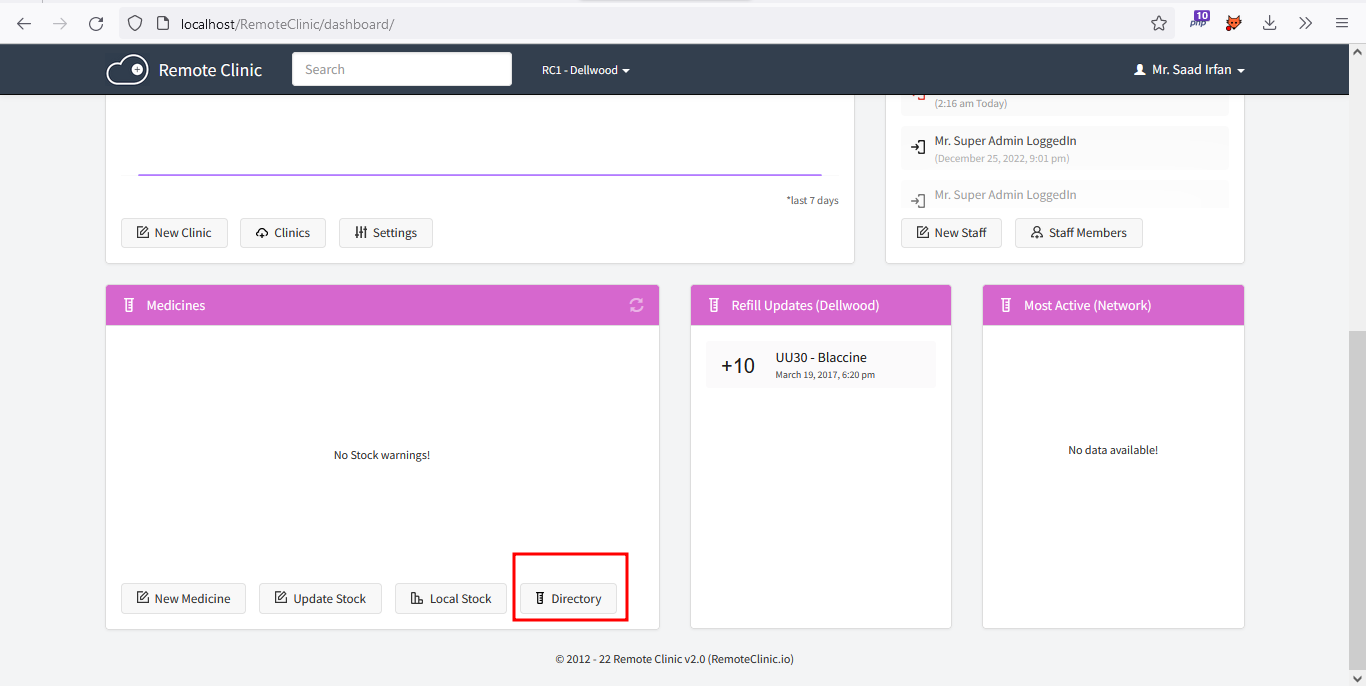Open the fox extension icon
The width and height of the screenshot is (1366, 686).
point(1234,23)
